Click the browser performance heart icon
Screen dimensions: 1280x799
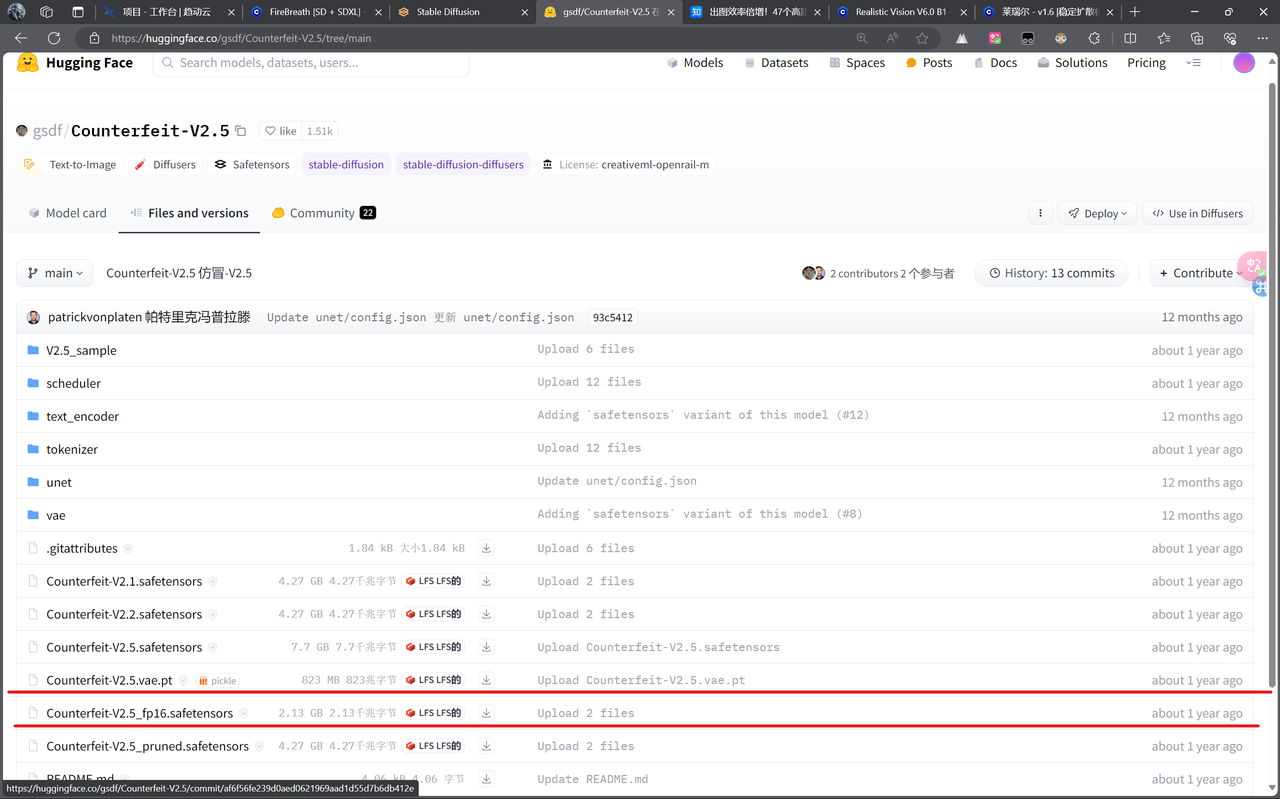tap(1230, 38)
